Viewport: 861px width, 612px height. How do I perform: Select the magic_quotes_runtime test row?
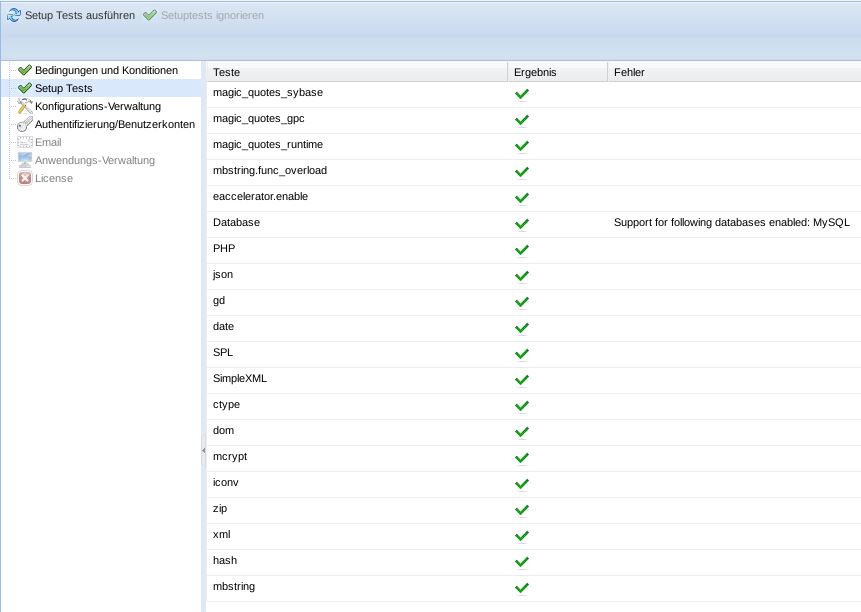click(x=534, y=146)
